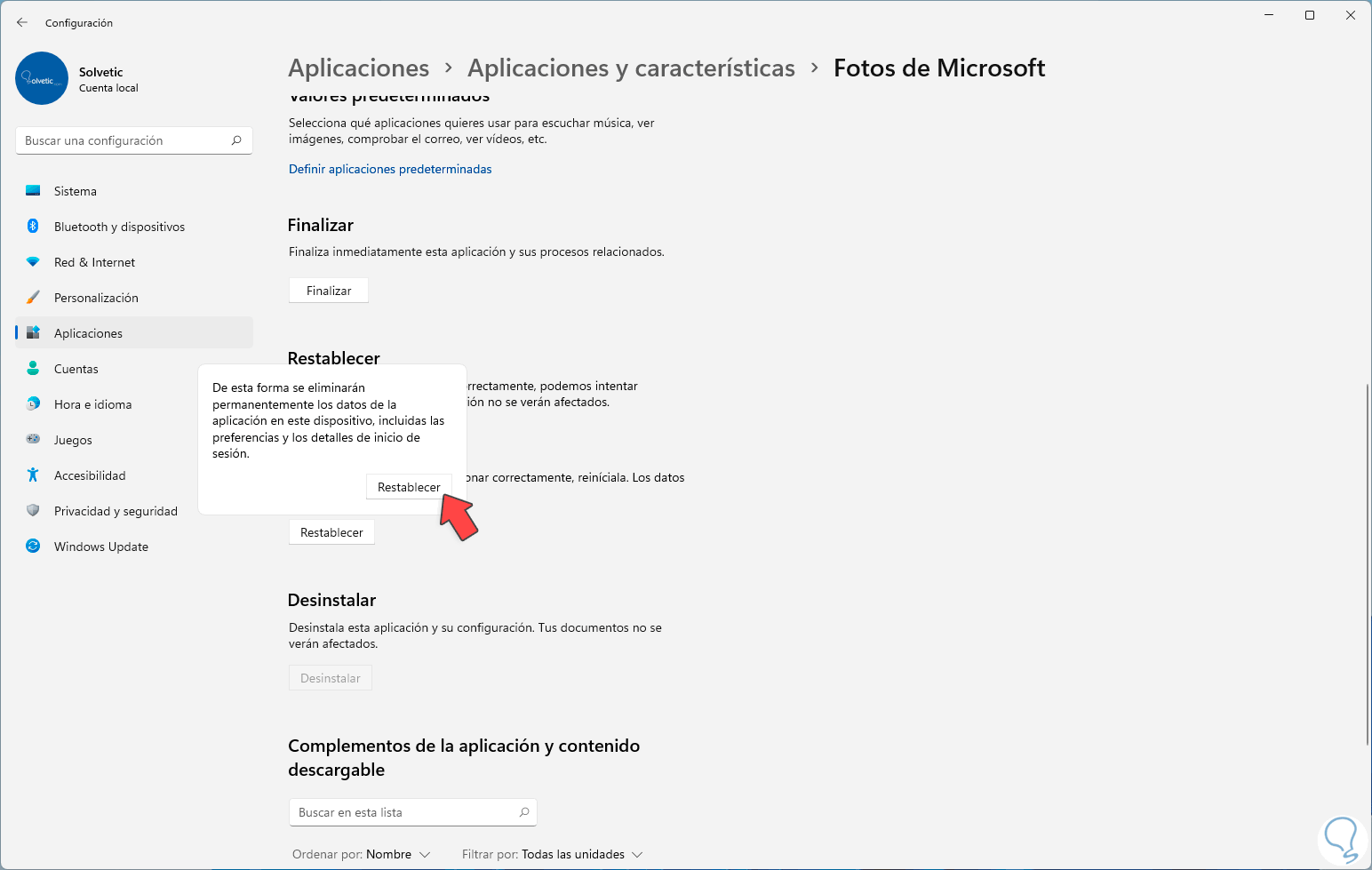Maximize the Configuración window
1372x870 pixels.
point(1310,15)
